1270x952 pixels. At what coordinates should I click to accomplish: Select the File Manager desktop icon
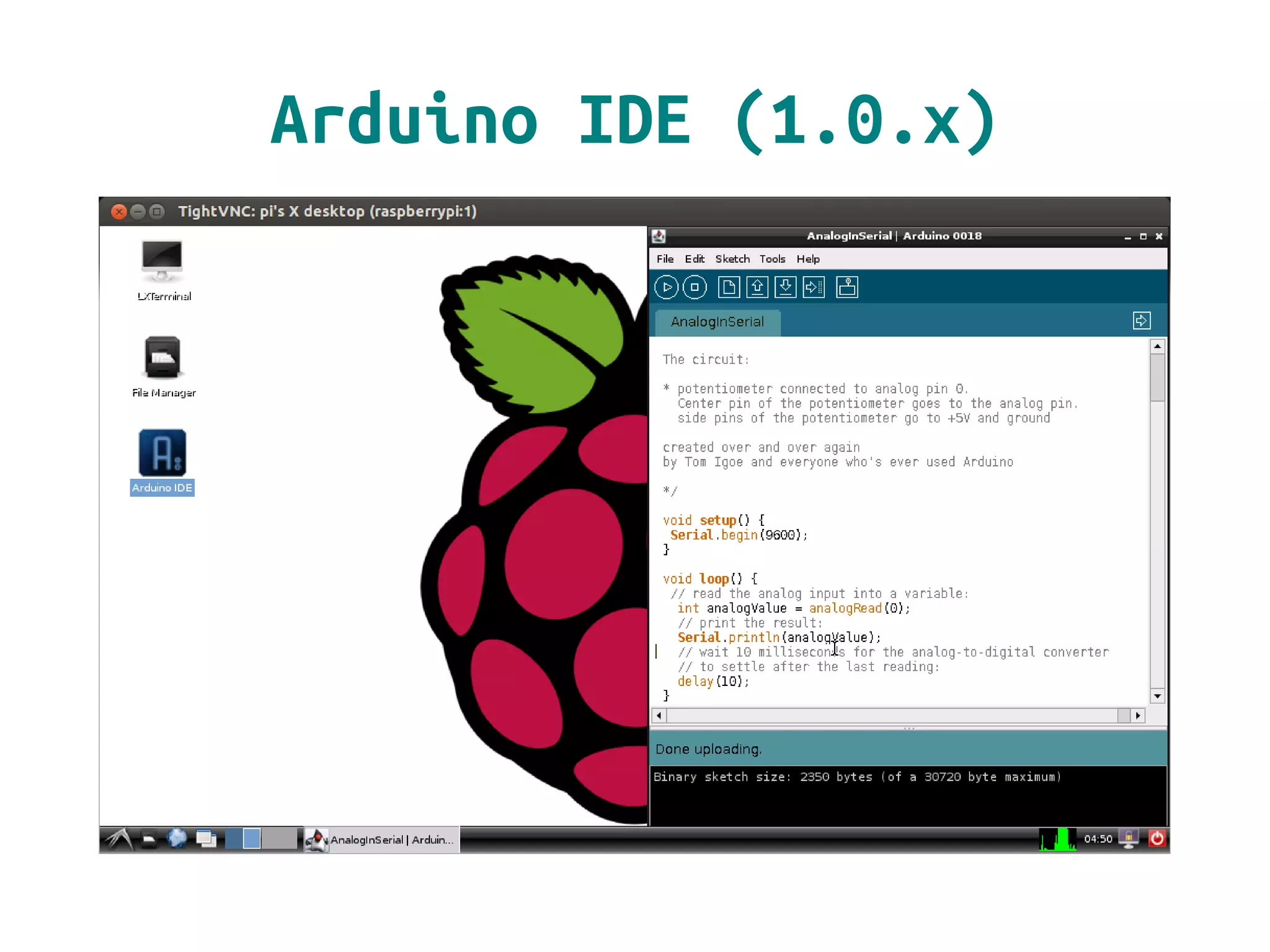coord(163,367)
